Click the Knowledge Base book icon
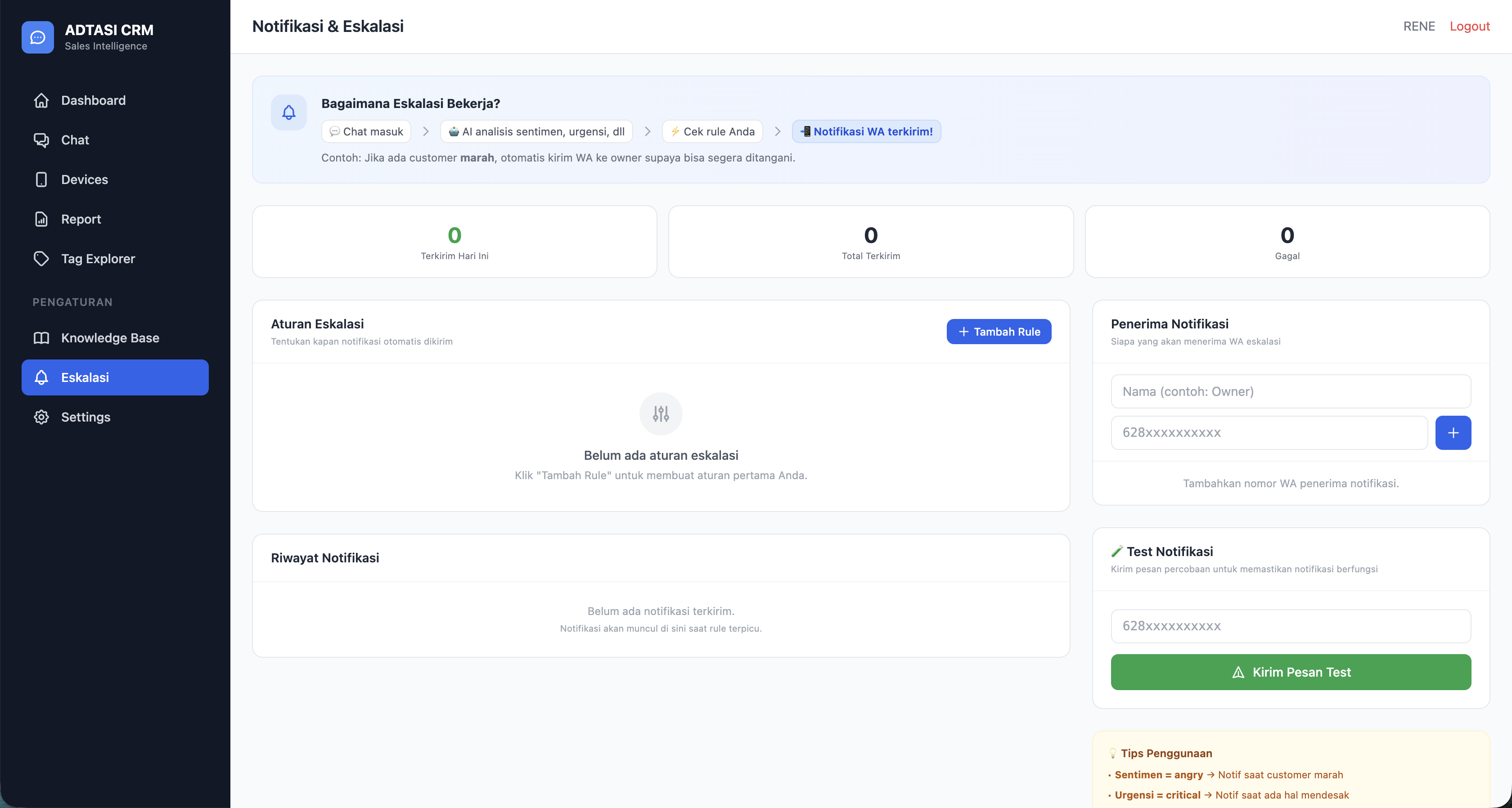 click(x=41, y=338)
